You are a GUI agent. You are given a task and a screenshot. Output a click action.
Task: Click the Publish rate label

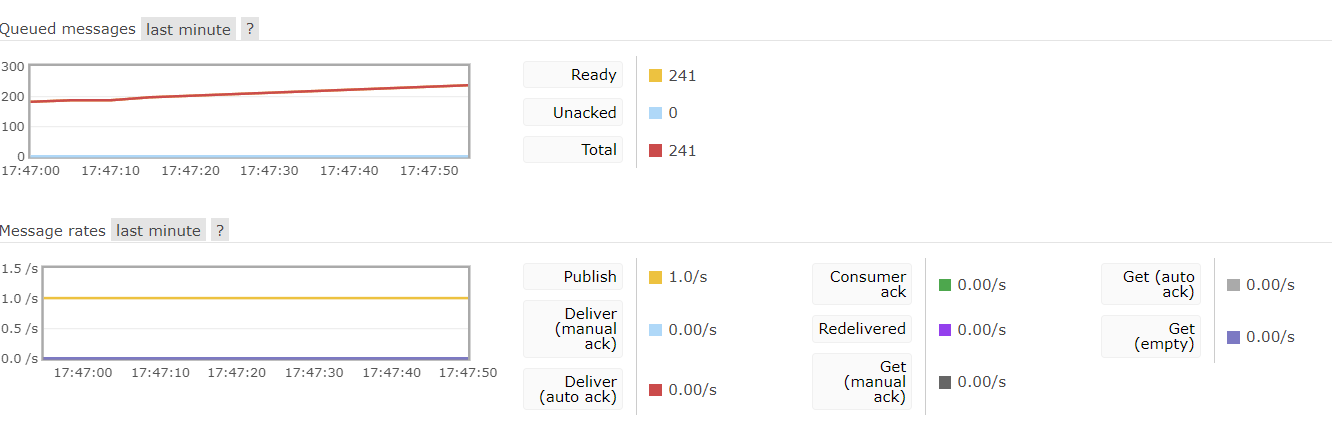point(573,277)
